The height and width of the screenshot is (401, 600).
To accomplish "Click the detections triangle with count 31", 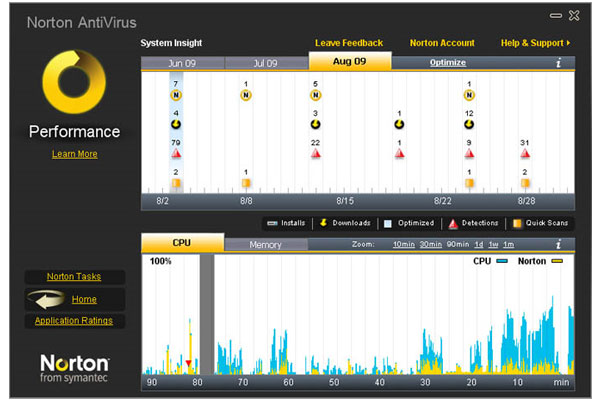I will (525, 154).
